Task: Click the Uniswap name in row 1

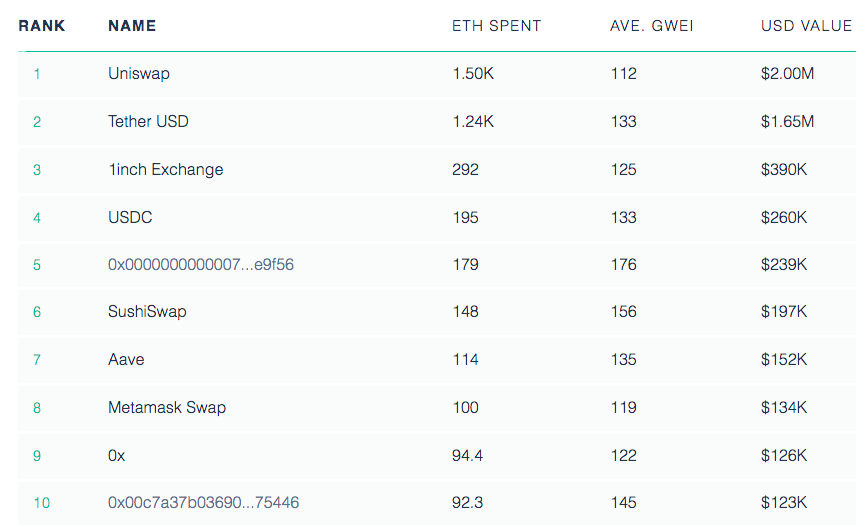Action: 139,74
